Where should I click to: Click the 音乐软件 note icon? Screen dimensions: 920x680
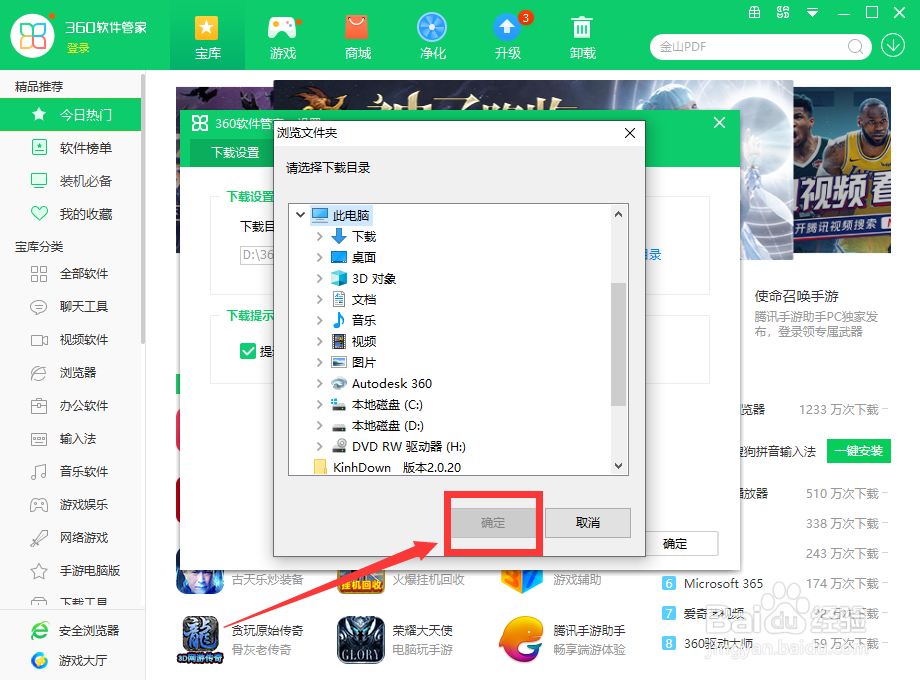coord(39,472)
